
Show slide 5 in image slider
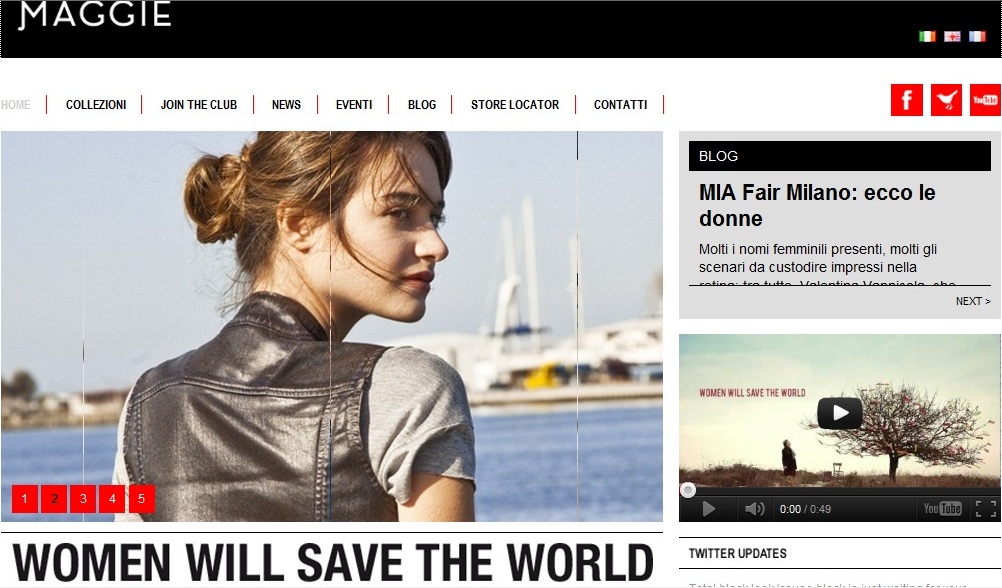[142, 499]
